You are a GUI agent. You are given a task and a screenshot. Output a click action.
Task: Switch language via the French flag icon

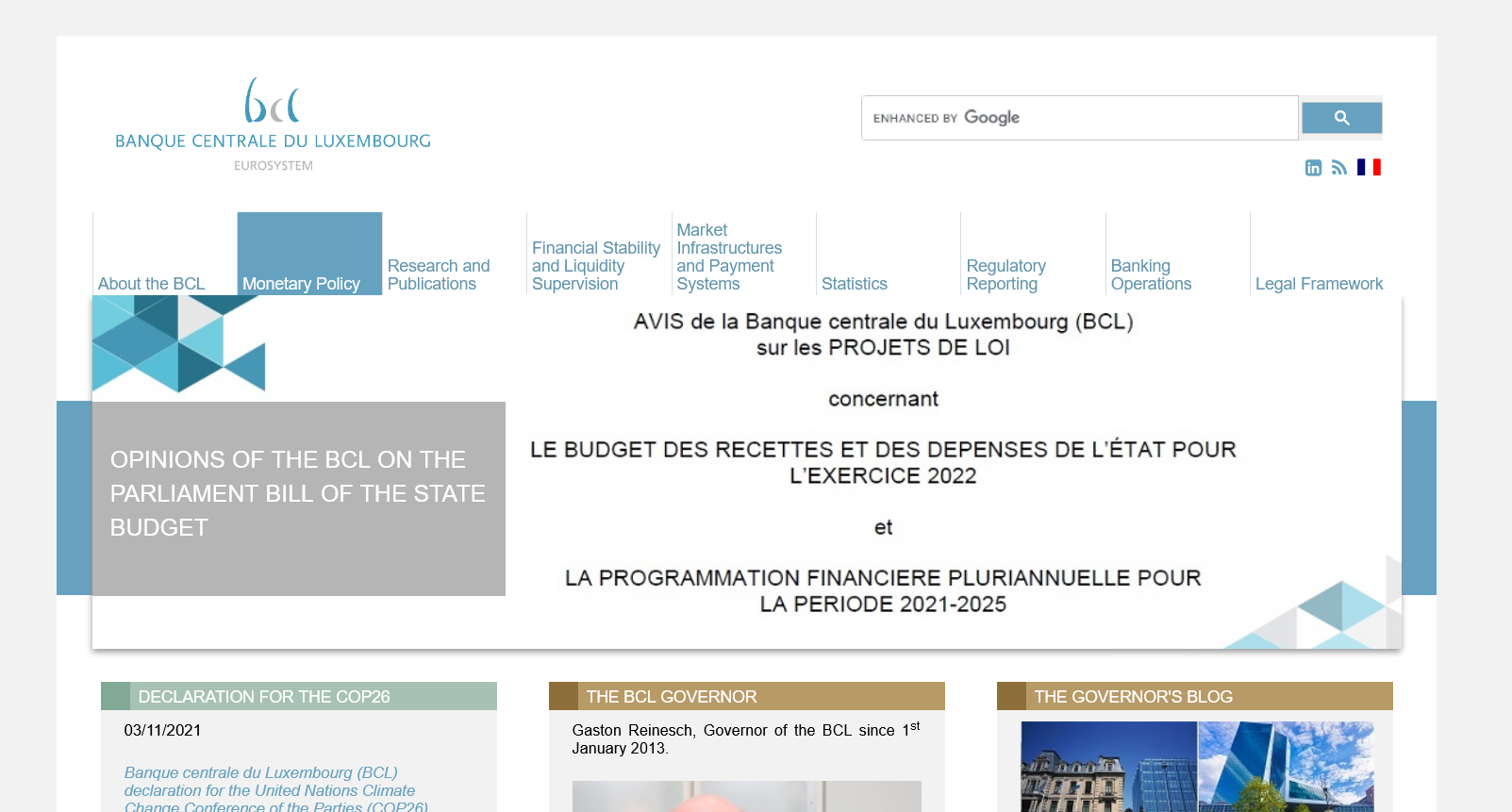tap(1369, 167)
